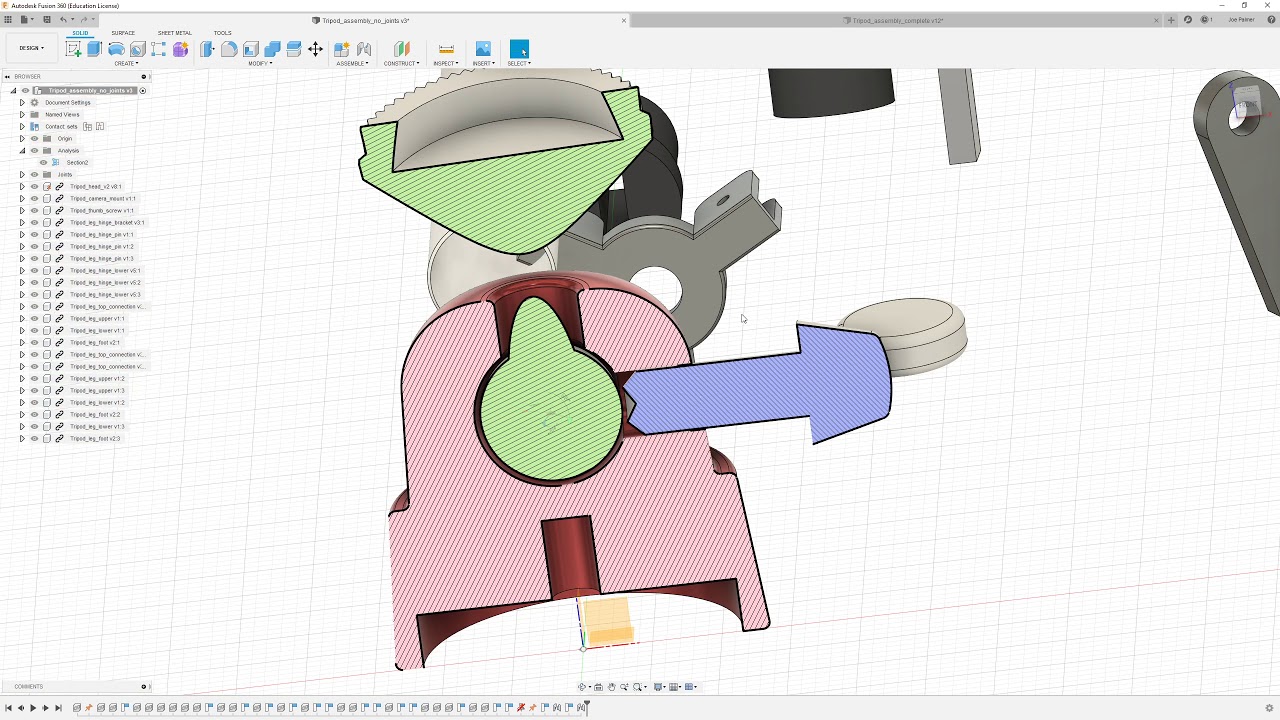
Task: Collapse the Analysis folder
Action: pyautogui.click(x=22, y=150)
